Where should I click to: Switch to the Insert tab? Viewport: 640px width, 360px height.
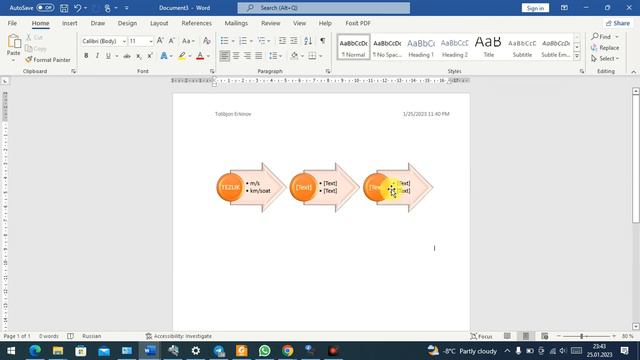point(69,23)
